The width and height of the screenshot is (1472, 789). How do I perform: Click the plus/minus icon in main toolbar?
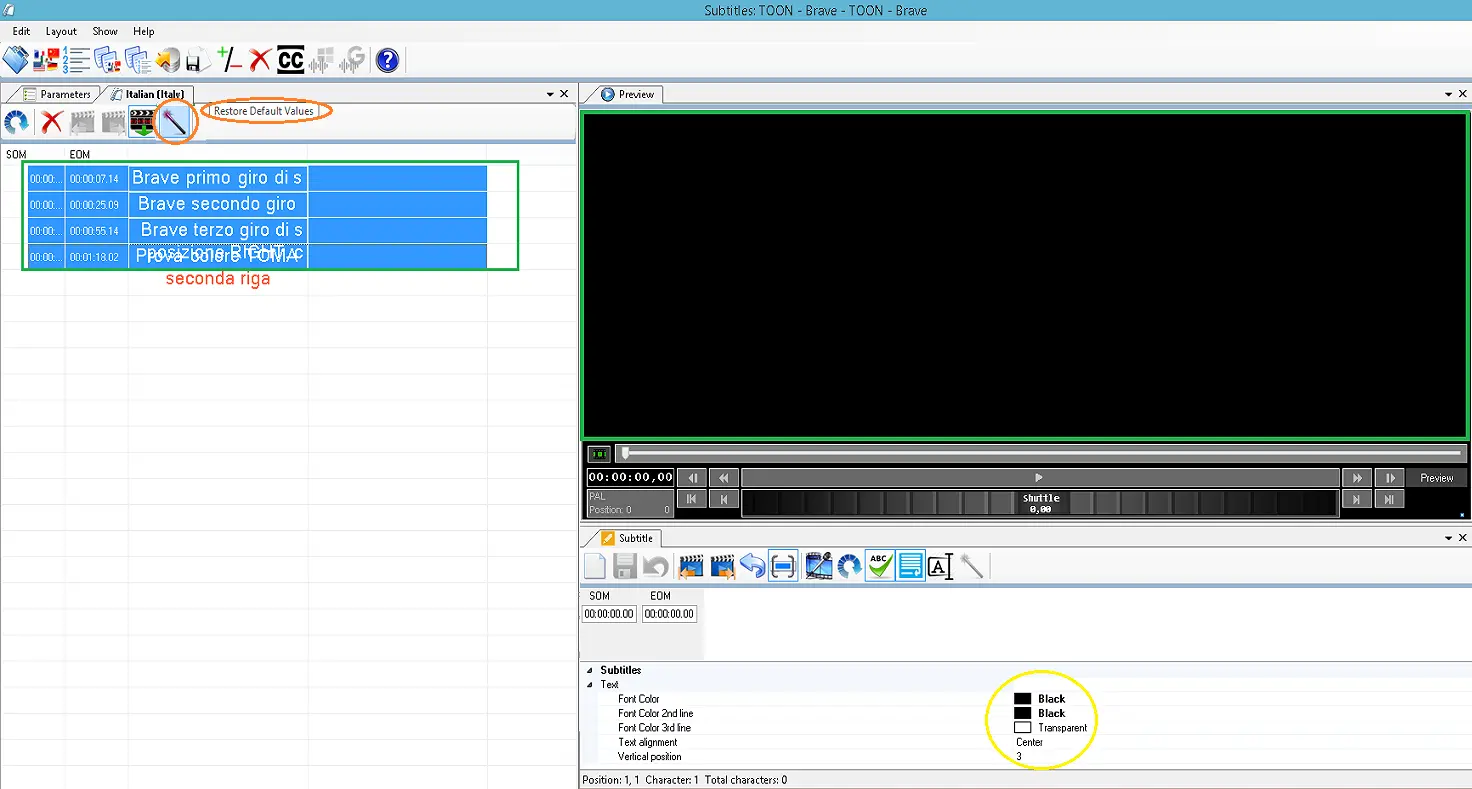click(x=230, y=60)
